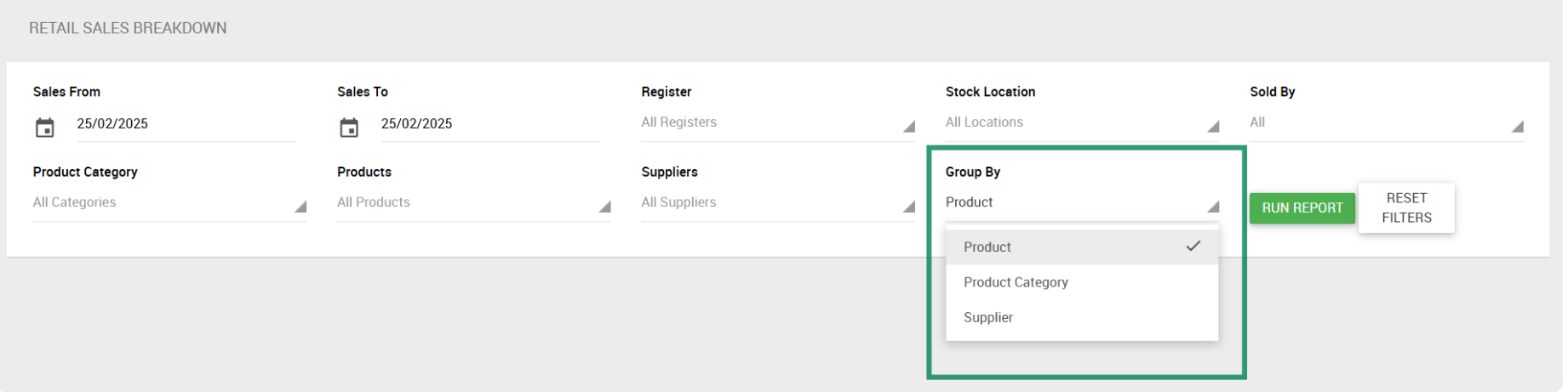Reset filters using RESET FILTERS button
The height and width of the screenshot is (392, 1568).
point(1406,207)
